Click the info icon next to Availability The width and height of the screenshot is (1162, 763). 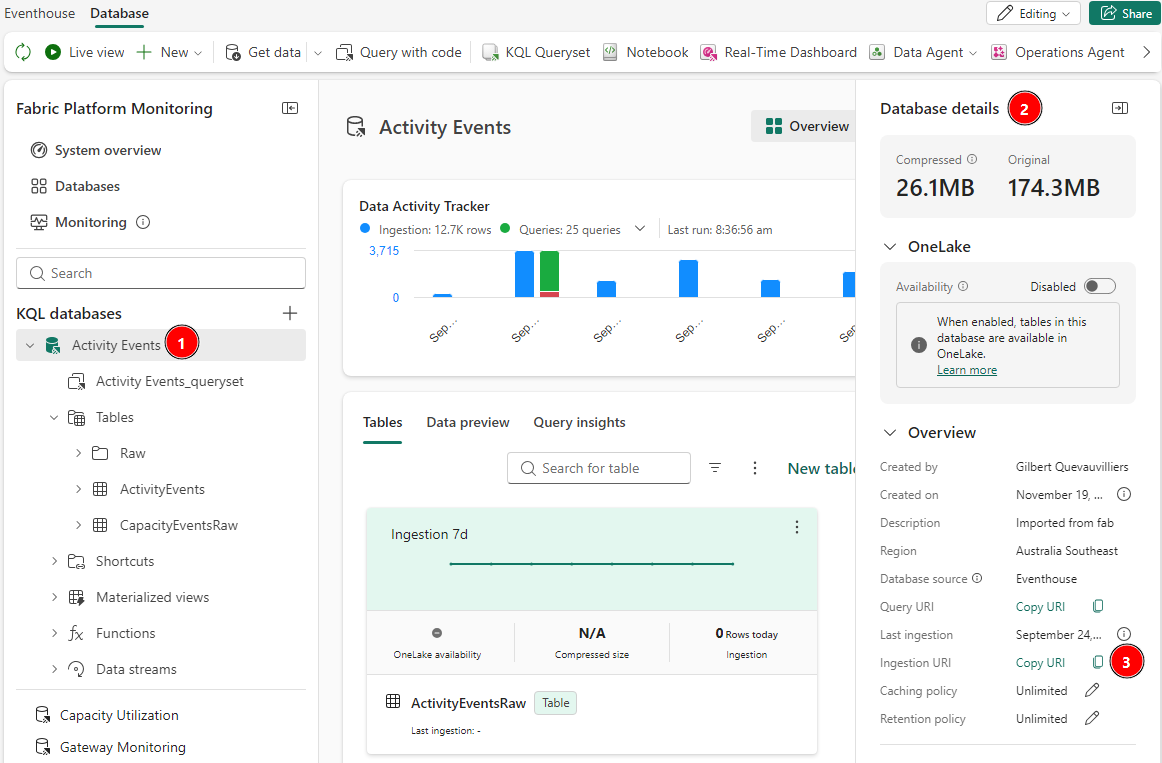tap(963, 286)
